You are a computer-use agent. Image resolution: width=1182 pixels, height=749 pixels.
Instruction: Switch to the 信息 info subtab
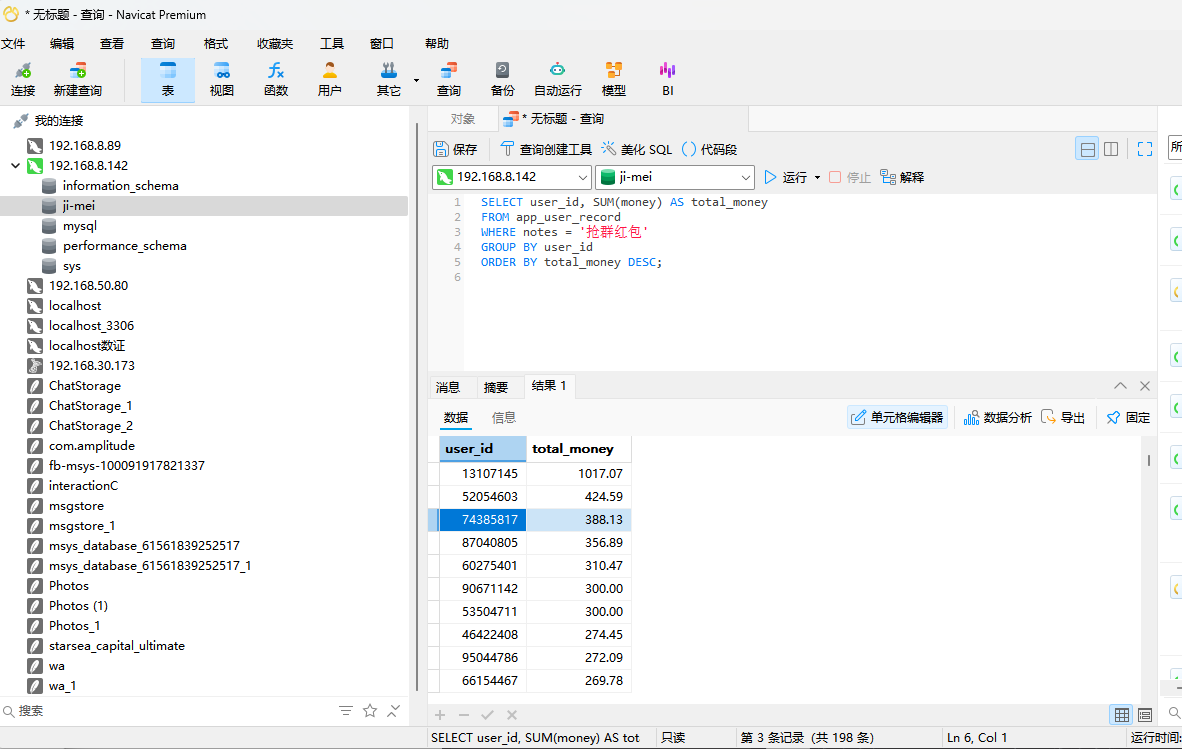point(504,417)
